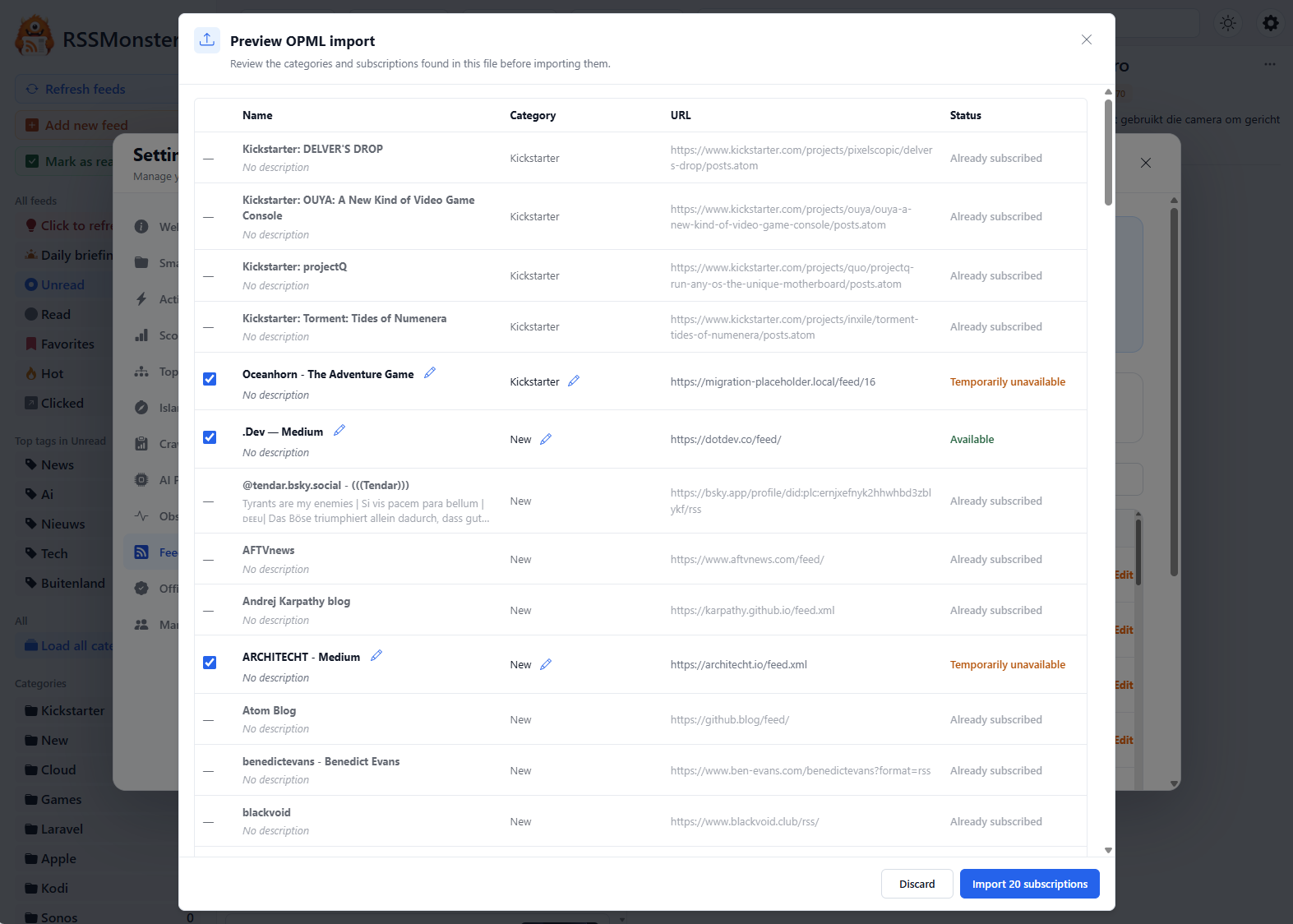The width and height of the screenshot is (1293, 924).
Task: Click the Andrej Karpathy blog row name
Action: (296, 601)
